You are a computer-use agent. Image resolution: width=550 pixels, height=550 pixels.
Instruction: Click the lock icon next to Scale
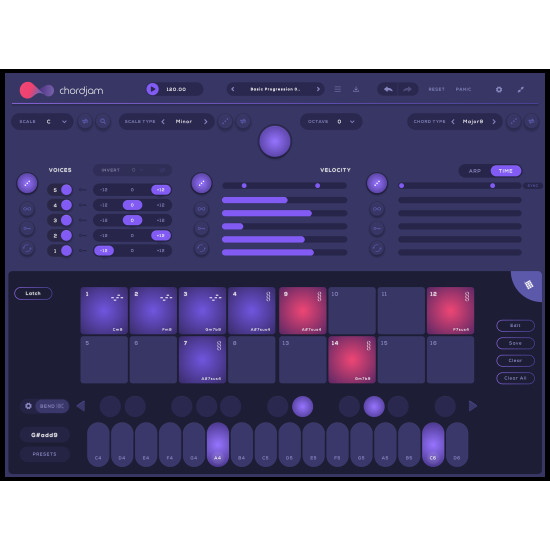85,121
